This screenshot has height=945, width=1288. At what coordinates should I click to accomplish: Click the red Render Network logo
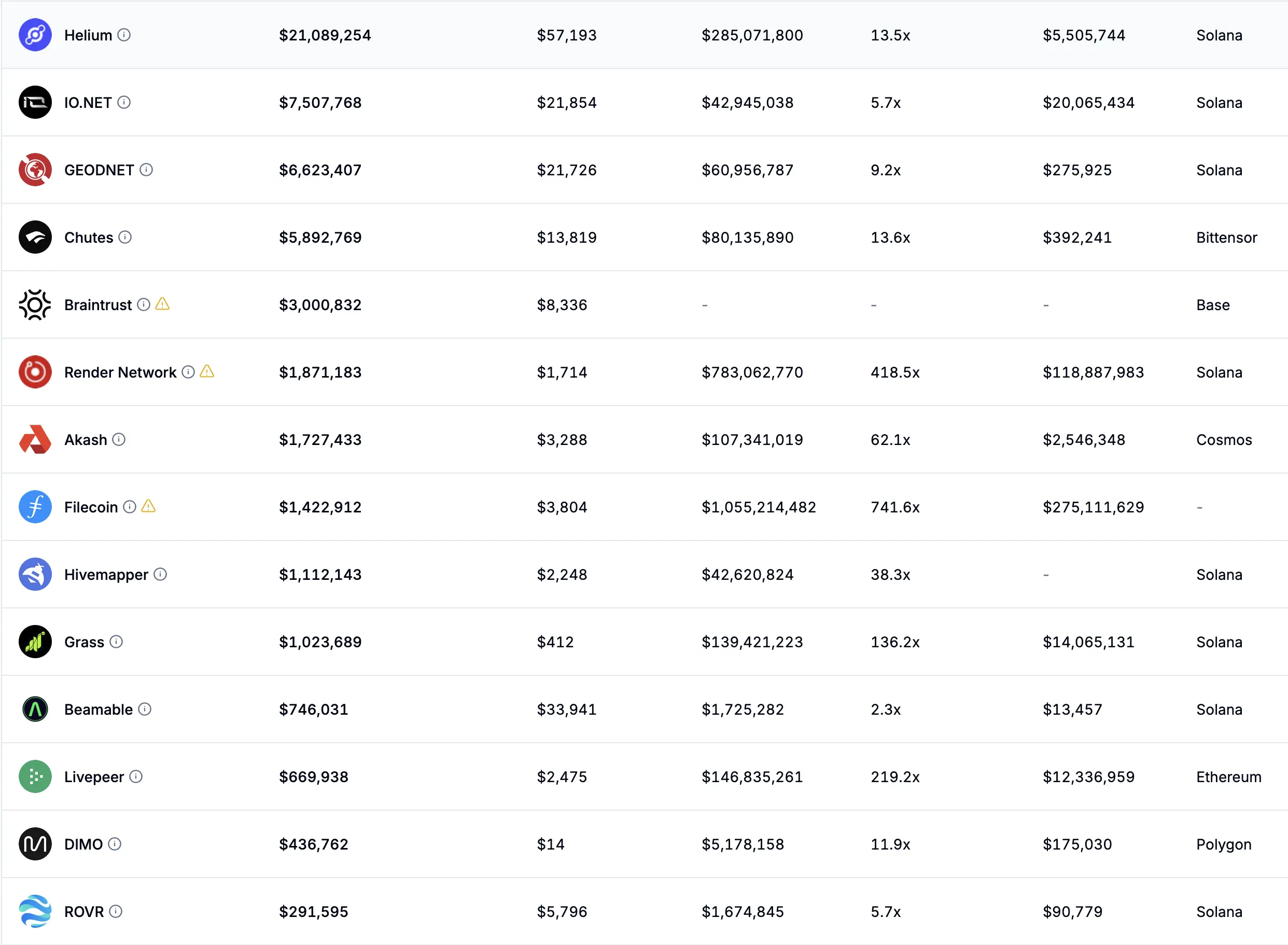[x=35, y=372]
